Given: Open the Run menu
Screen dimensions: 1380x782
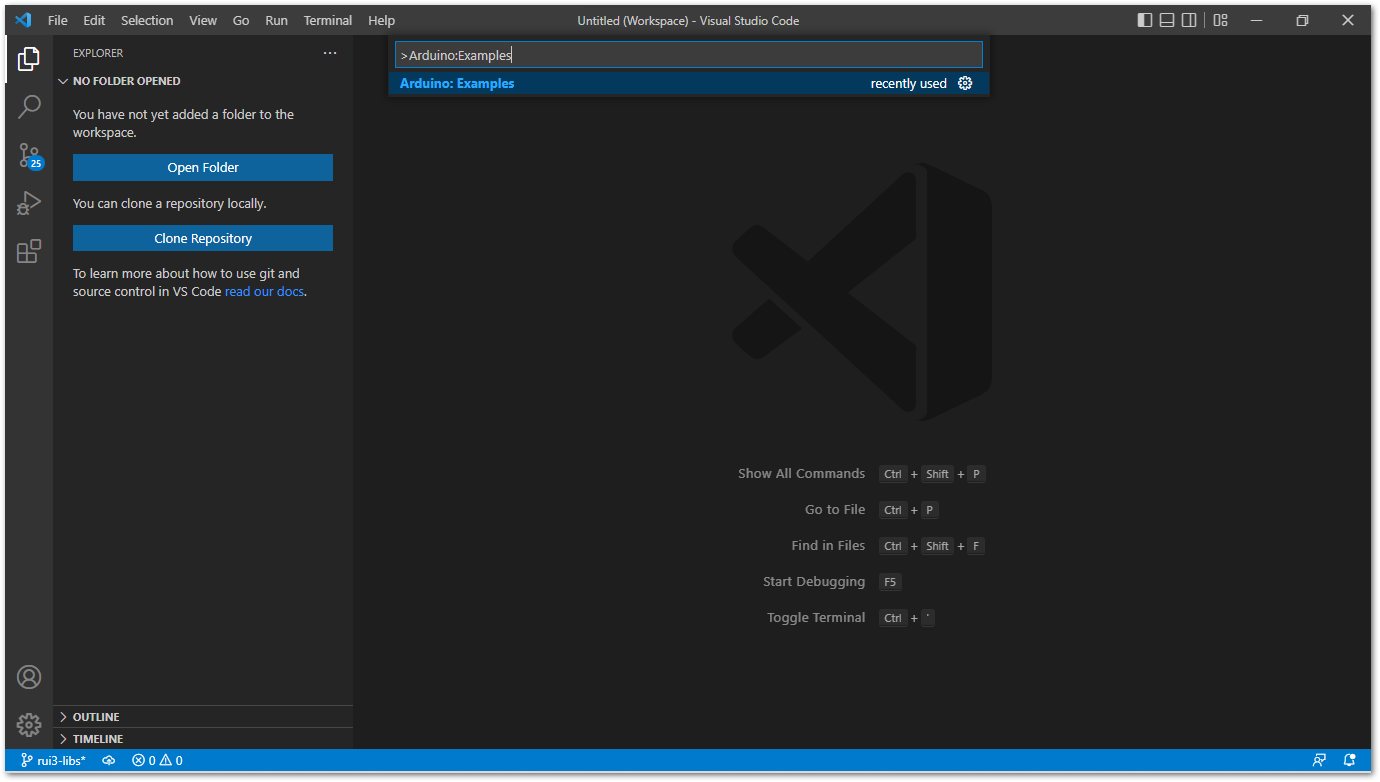Looking at the screenshot, I should pyautogui.click(x=276, y=20).
